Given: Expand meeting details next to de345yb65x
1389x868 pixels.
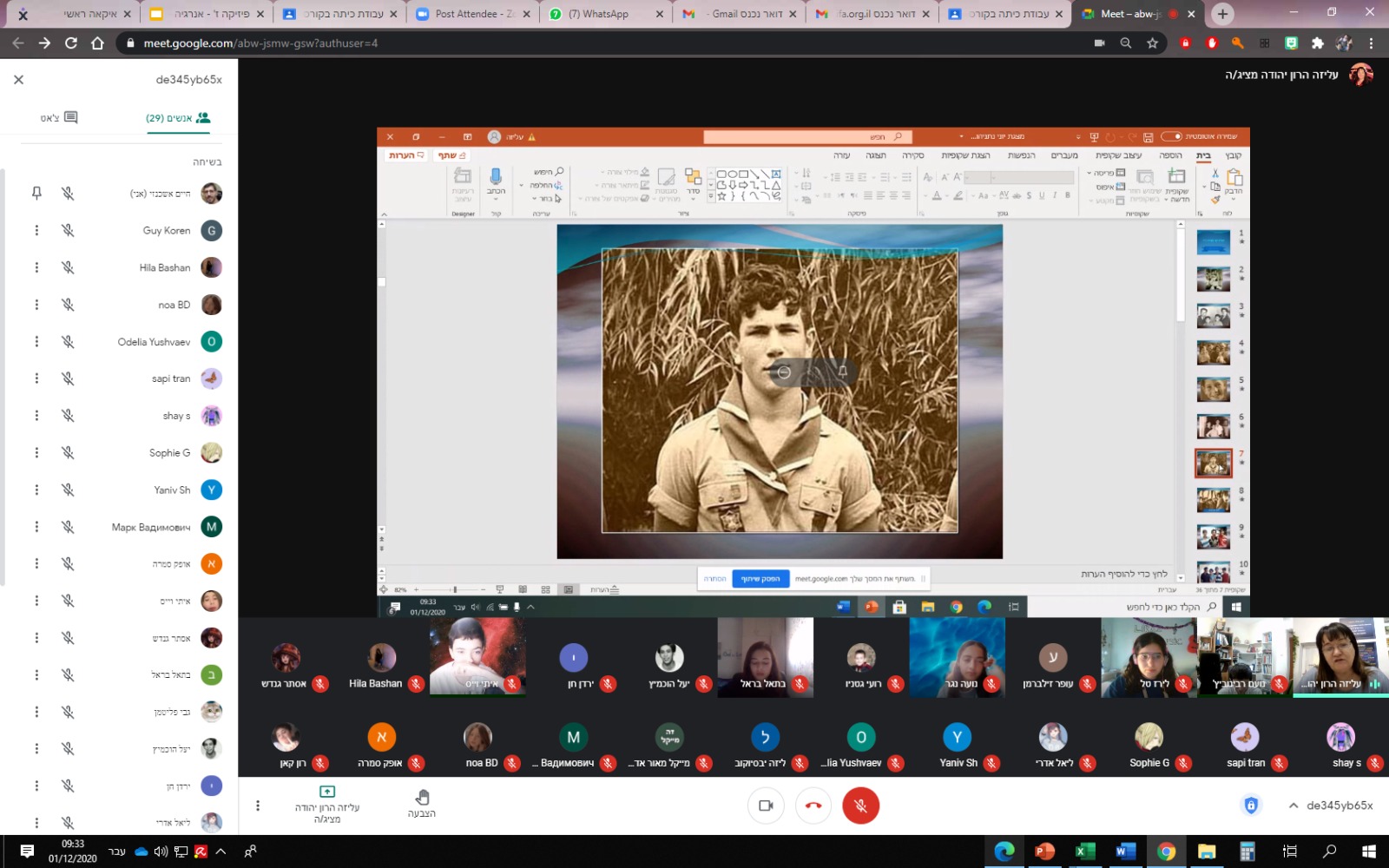Looking at the screenshot, I should coord(1293,806).
